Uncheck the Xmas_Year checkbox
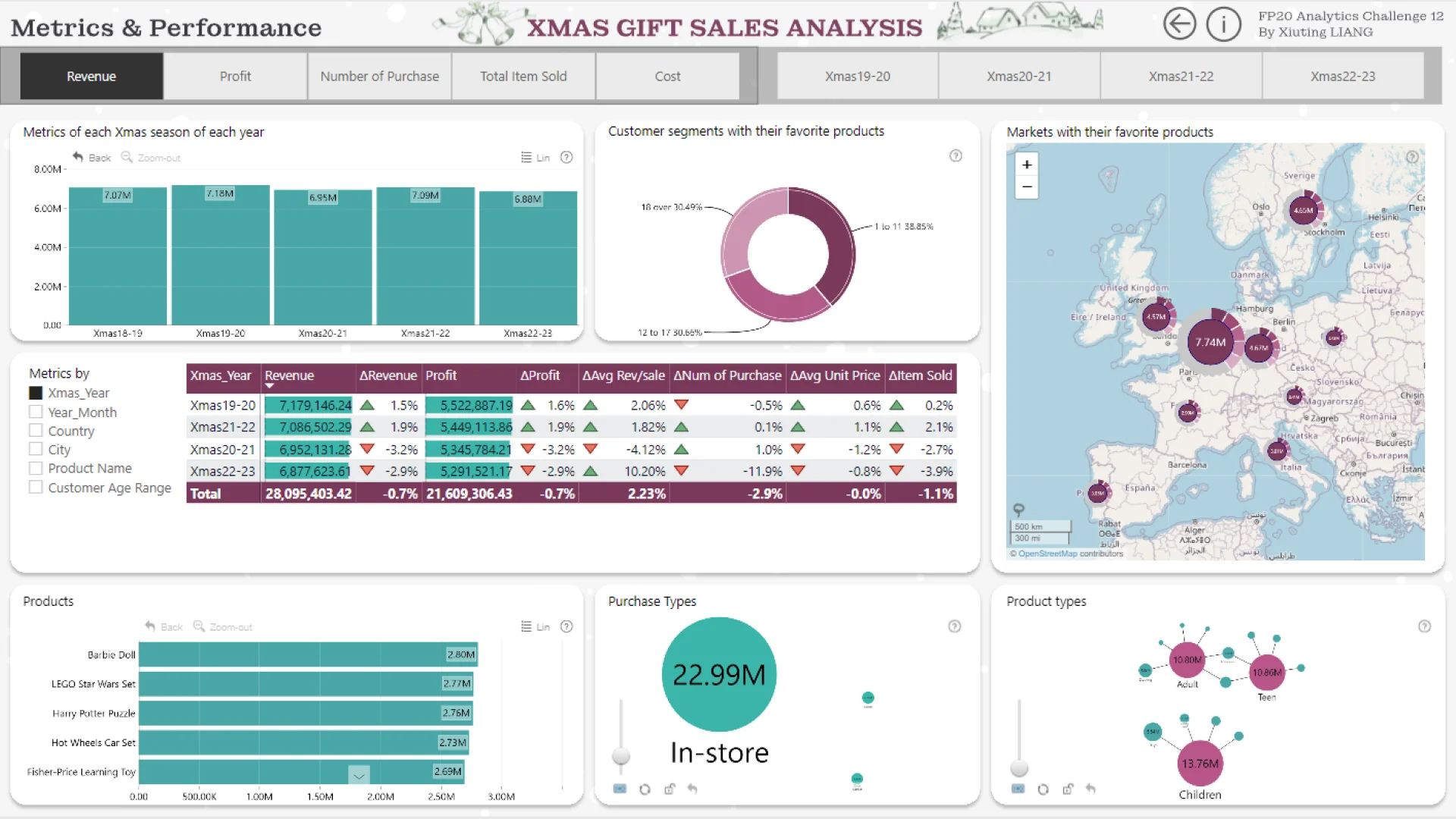Screen dimensions: 1456x819 36,393
